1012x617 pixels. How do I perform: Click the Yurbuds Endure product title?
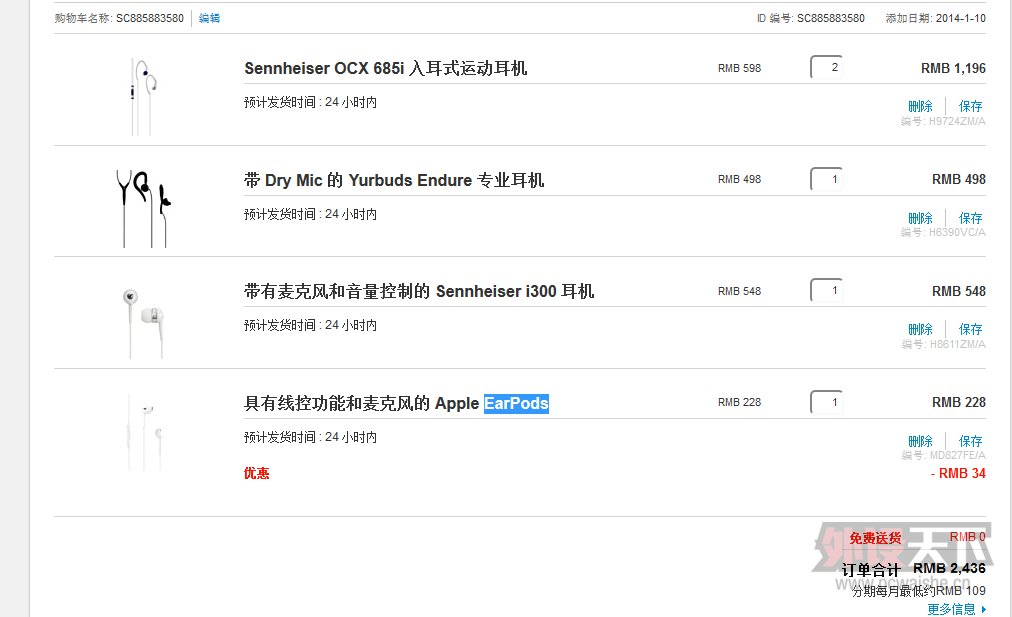point(394,180)
